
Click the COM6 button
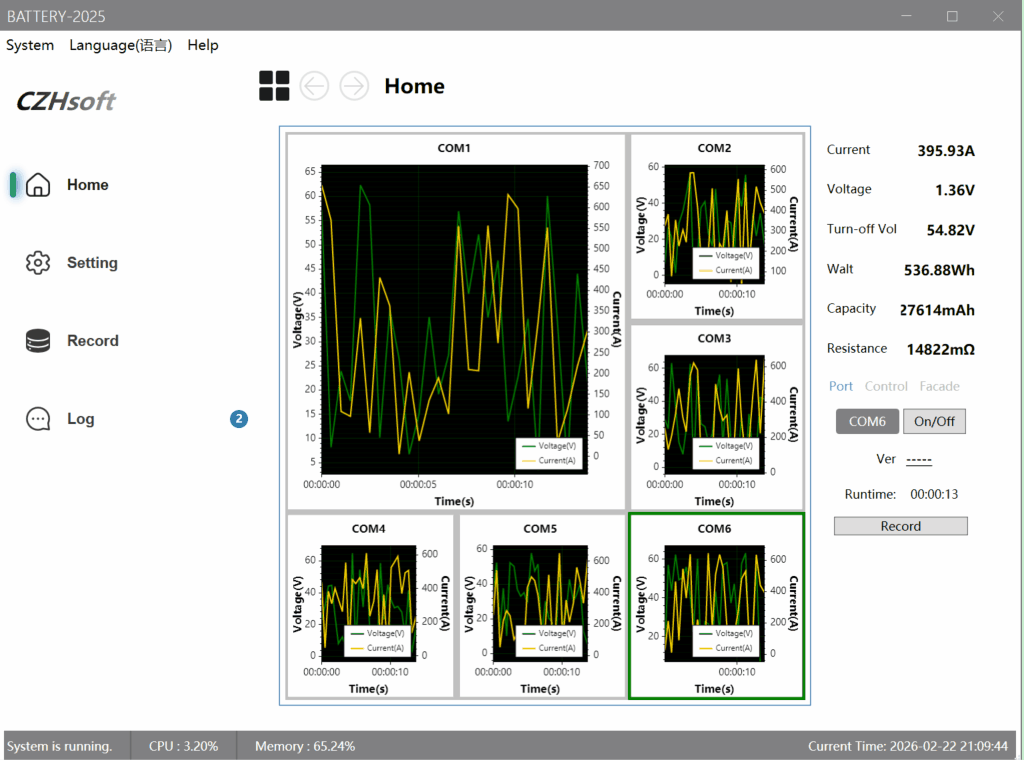[867, 421]
